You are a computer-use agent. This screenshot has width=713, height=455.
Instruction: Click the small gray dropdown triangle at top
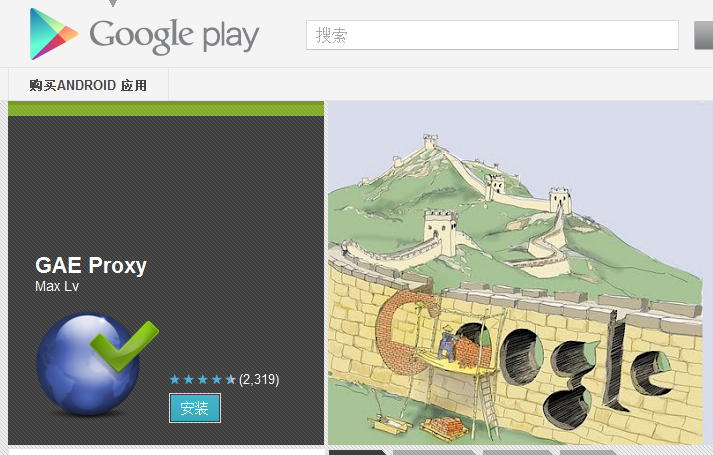[x=113, y=3]
